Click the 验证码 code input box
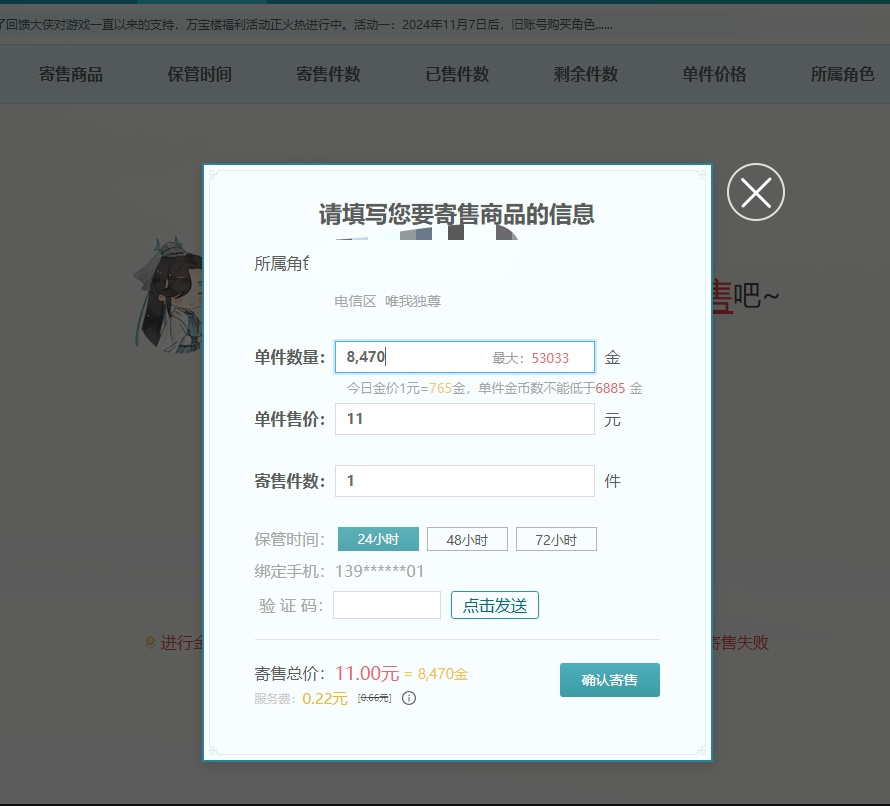This screenshot has width=890, height=806. click(x=387, y=605)
